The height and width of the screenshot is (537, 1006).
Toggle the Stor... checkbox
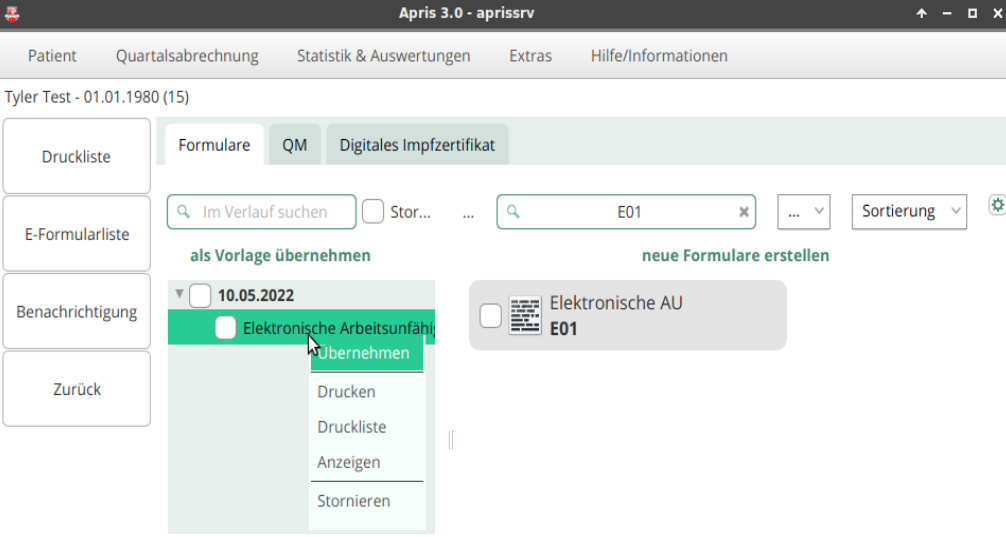(x=373, y=211)
